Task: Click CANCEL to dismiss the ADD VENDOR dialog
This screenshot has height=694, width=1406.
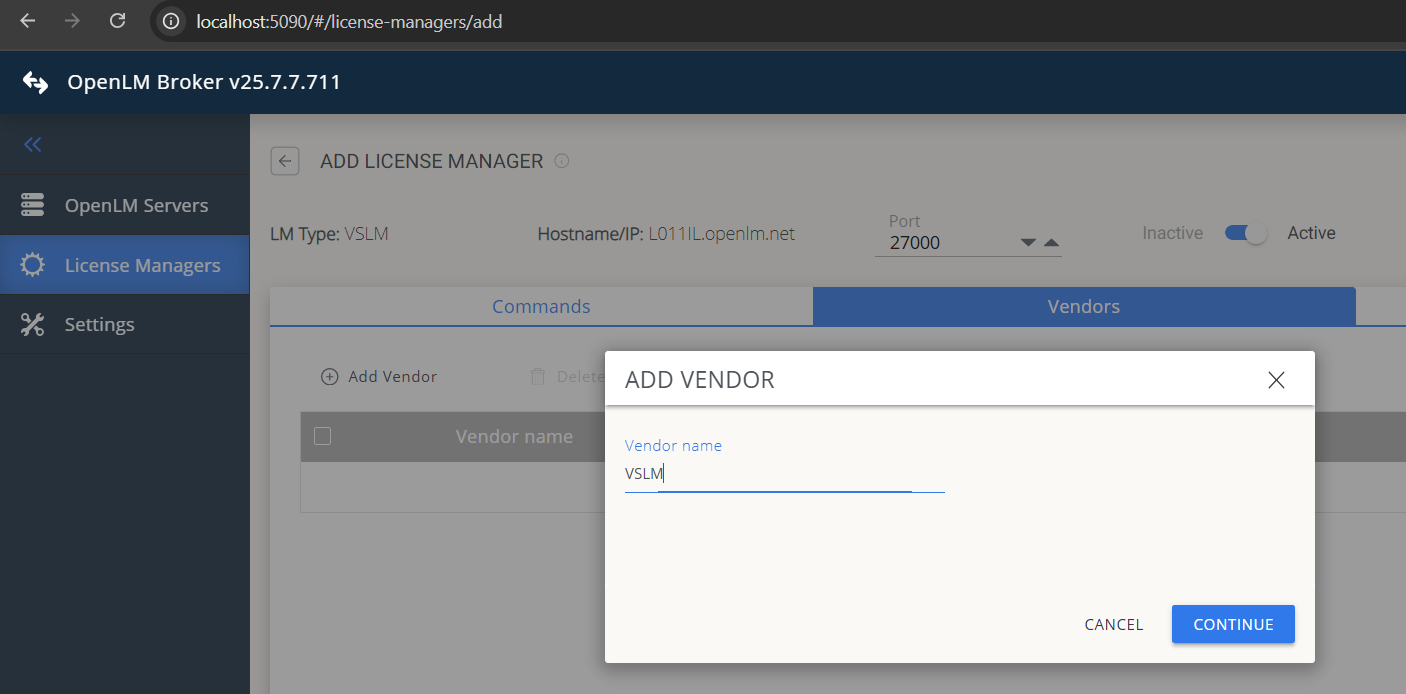Action: click(1113, 624)
